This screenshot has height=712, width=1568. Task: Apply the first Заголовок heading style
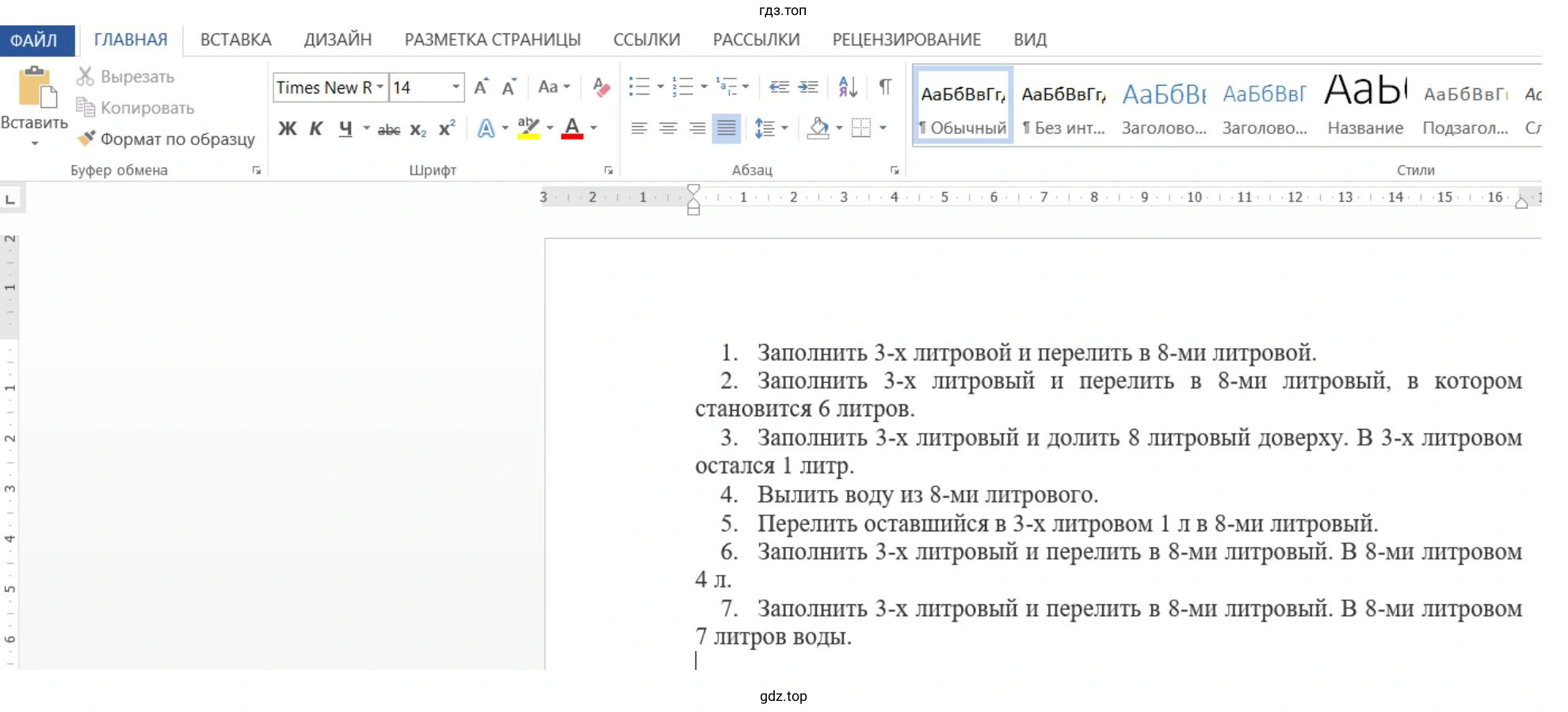coord(1164,105)
